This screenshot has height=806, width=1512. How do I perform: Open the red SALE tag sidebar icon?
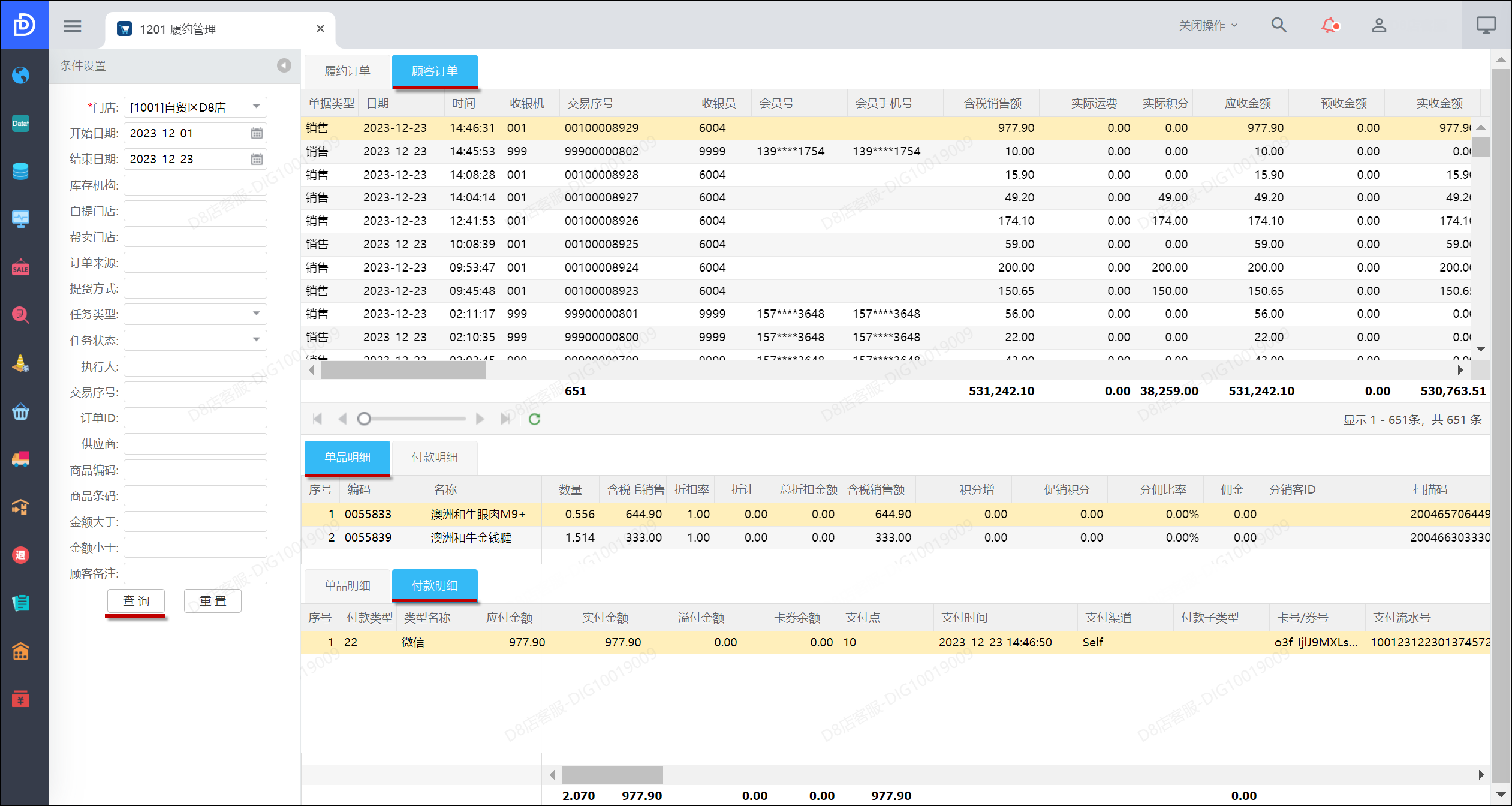coord(21,267)
